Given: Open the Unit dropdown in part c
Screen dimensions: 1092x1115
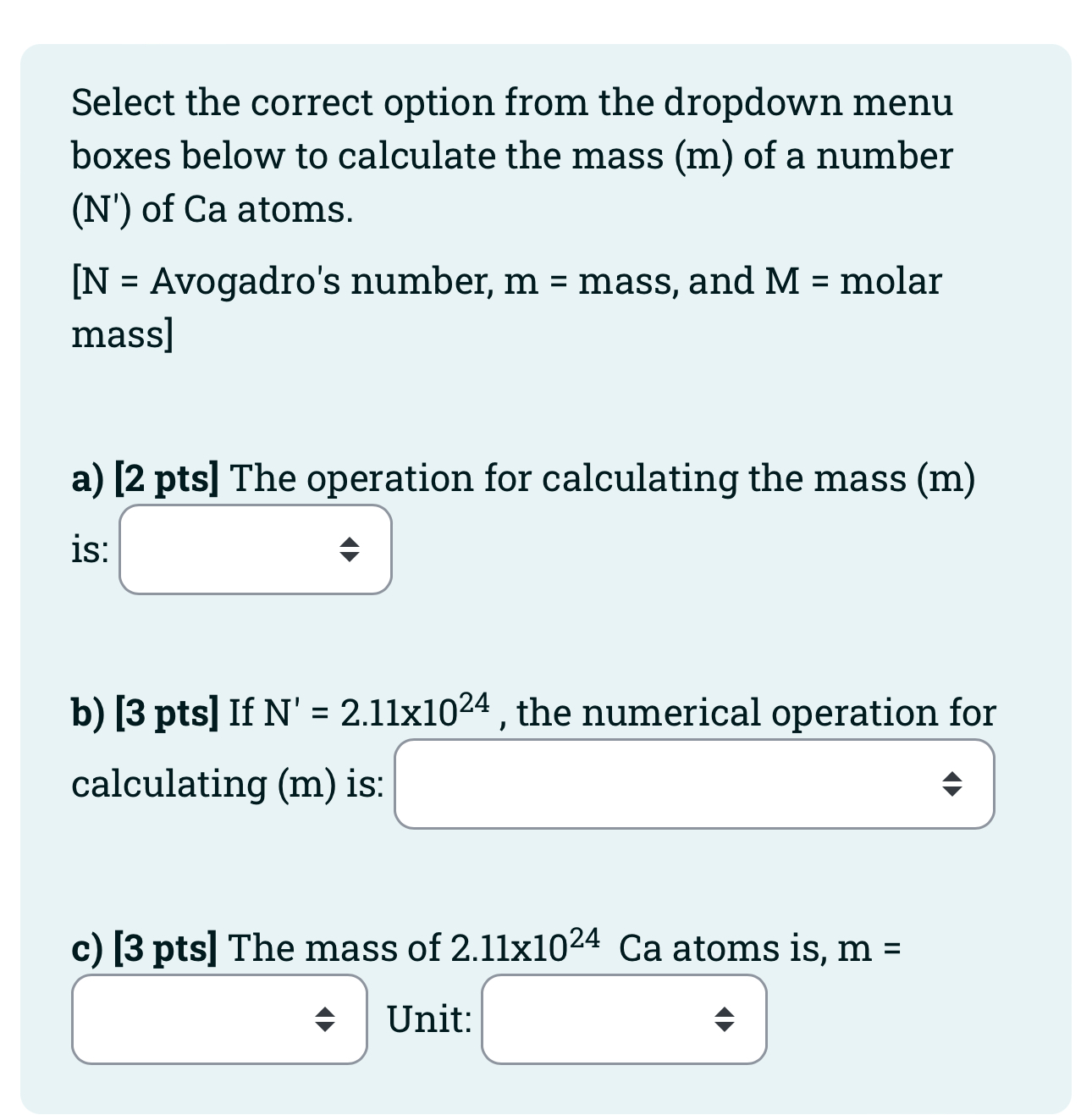Looking at the screenshot, I should click(622, 1019).
